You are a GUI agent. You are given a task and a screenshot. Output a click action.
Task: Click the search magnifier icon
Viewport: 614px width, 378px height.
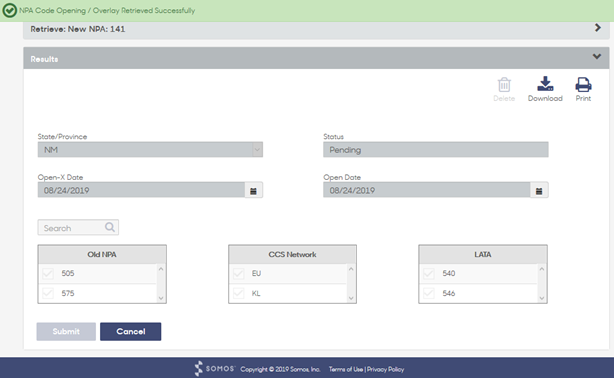pyautogui.click(x=110, y=227)
